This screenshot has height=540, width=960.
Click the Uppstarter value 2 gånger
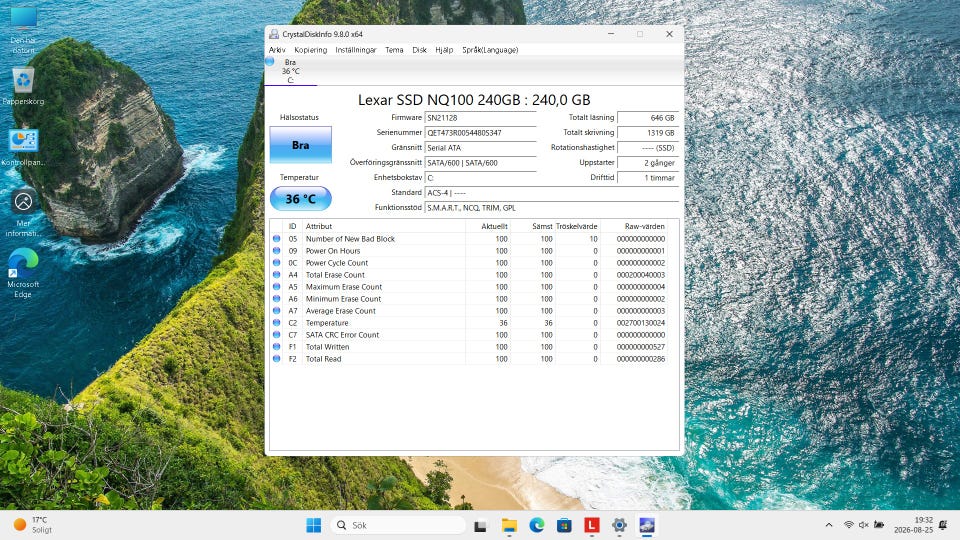648,163
